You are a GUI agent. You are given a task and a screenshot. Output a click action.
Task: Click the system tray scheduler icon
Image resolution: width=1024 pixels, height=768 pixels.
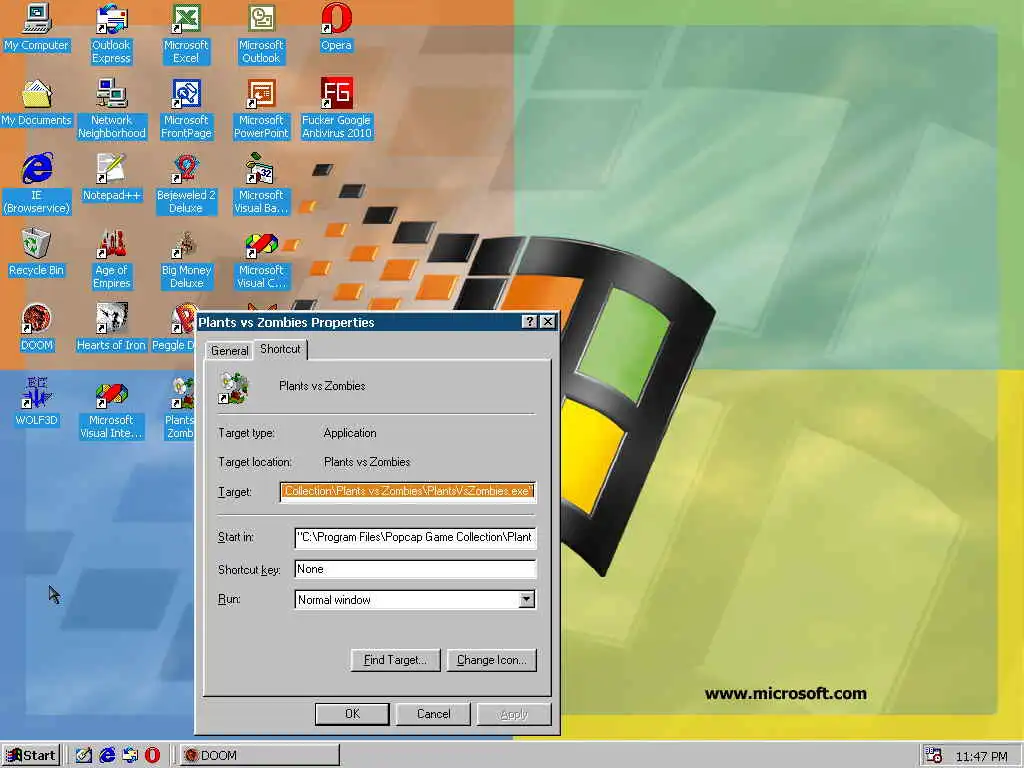point(933,755)
